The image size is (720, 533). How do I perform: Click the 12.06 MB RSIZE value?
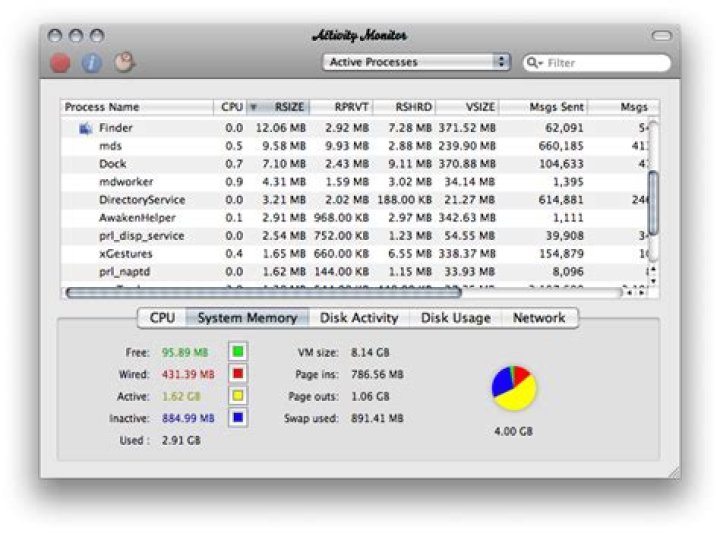point(281,128)
